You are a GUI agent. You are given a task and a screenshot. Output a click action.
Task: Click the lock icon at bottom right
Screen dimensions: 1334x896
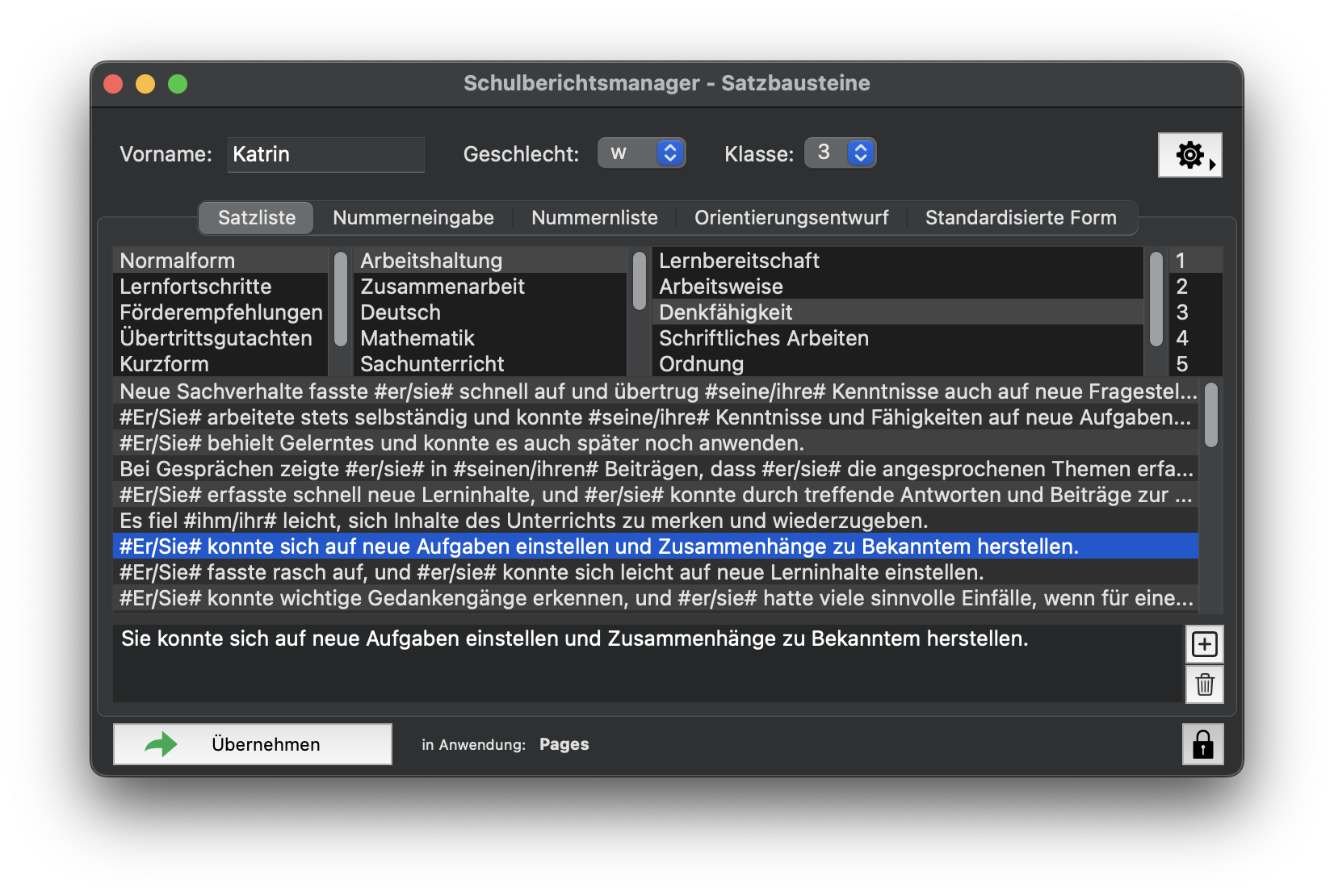coord(1202,744)
